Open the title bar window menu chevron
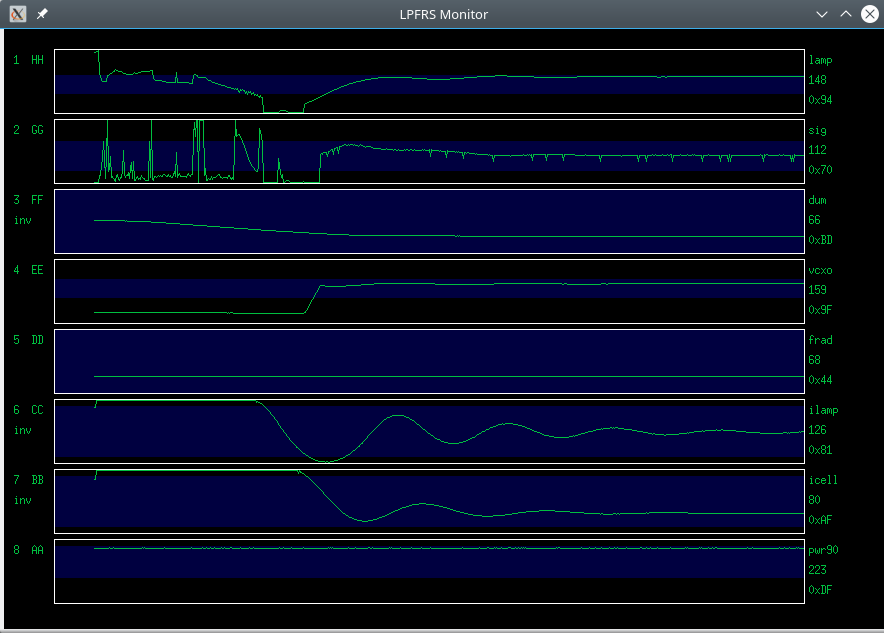 [822, 14]
